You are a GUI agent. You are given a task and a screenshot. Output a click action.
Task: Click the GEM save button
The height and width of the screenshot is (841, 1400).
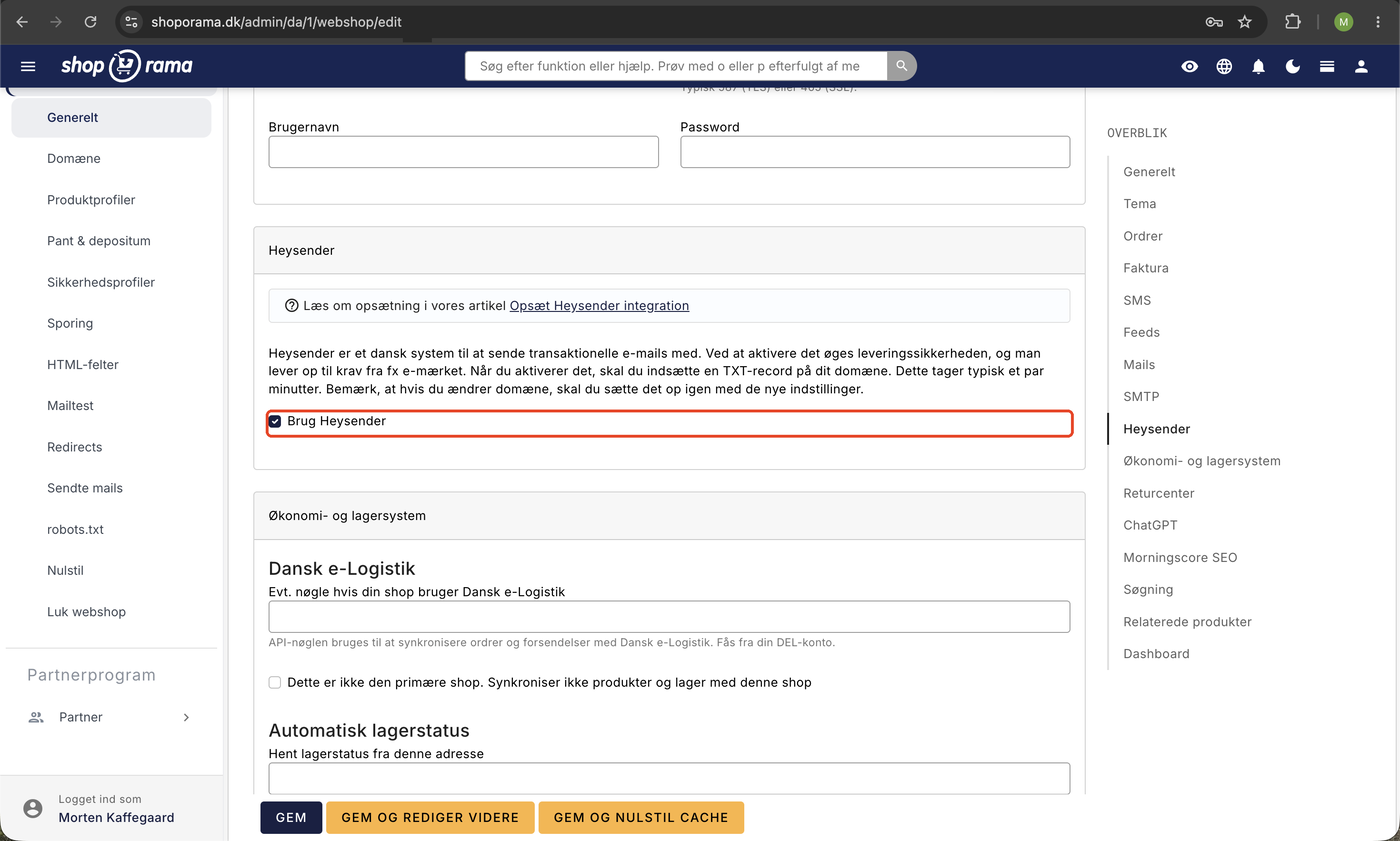[291, 817]
